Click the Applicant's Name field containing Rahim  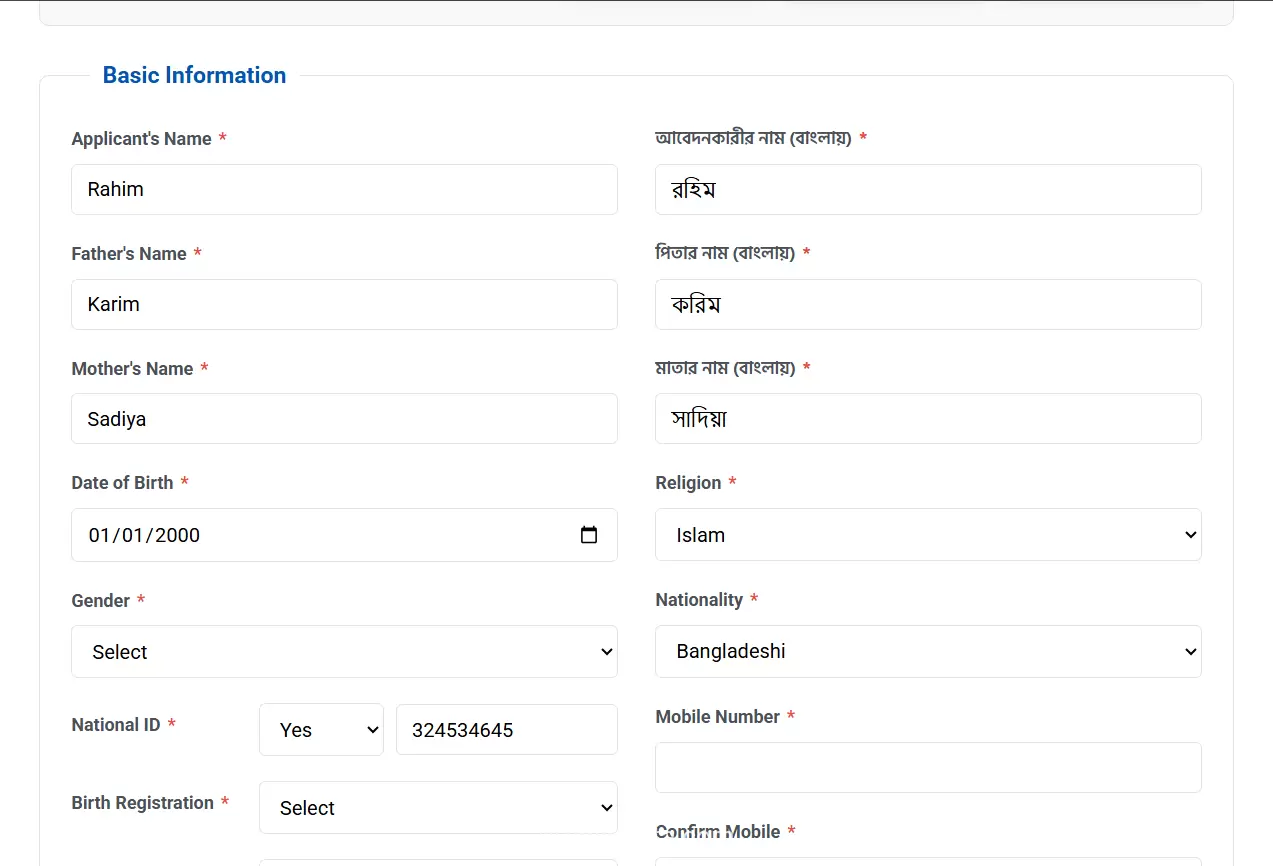point(344,189)
